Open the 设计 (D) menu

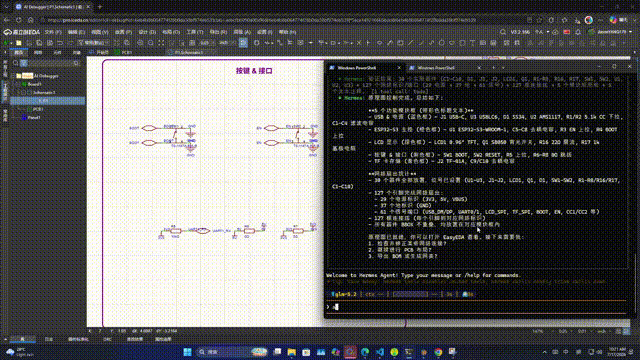tap(147, 32)
